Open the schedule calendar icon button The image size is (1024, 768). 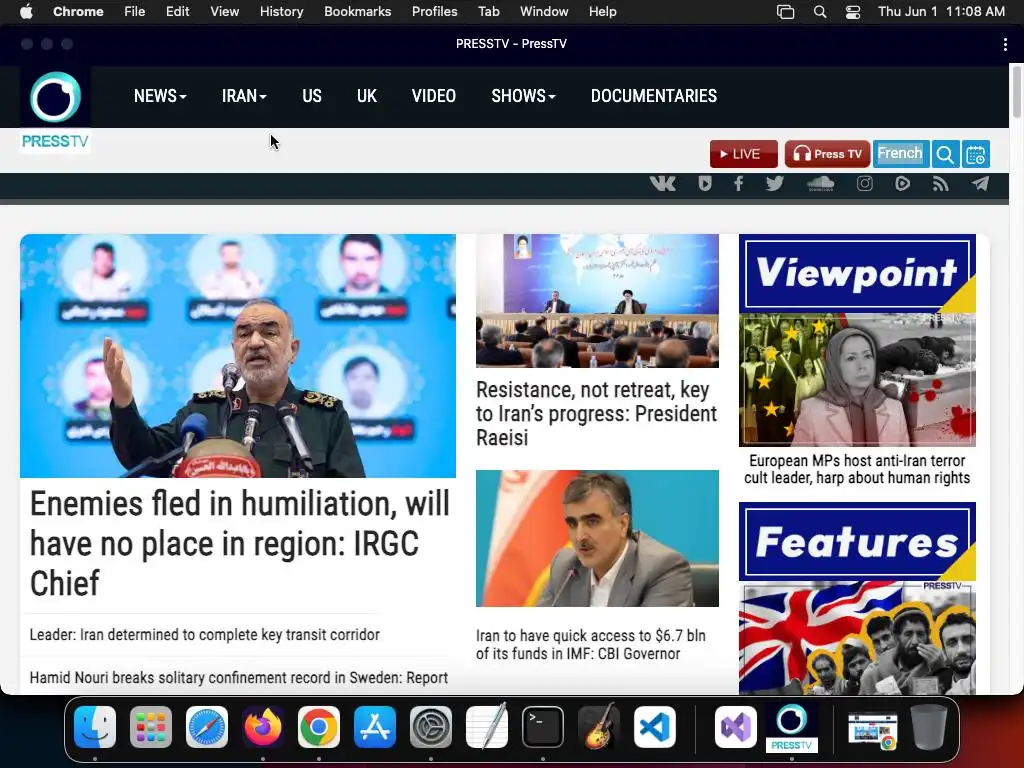[x=976, y=155]
